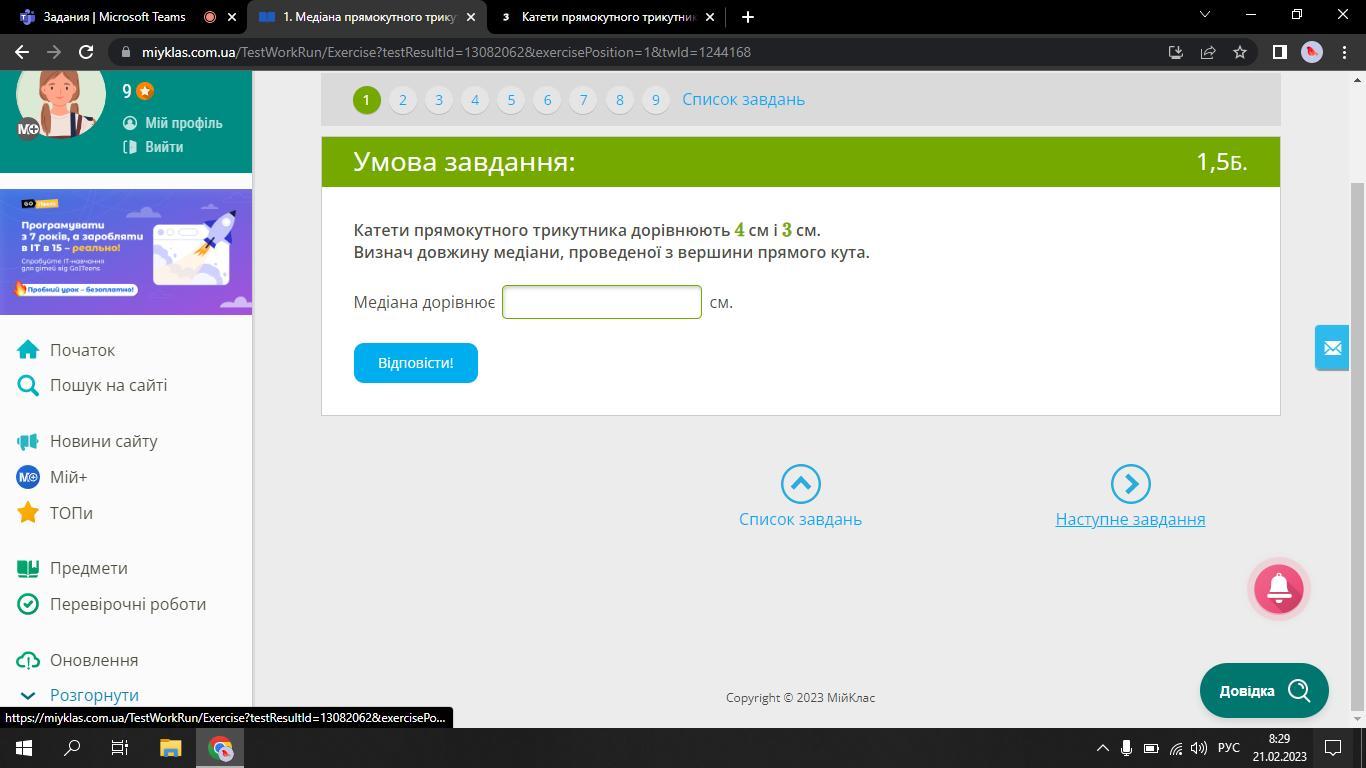Screen dimensions: 1366x768
Task: Expand the Розгорнути sidebar section
Action: pos(94,695)
